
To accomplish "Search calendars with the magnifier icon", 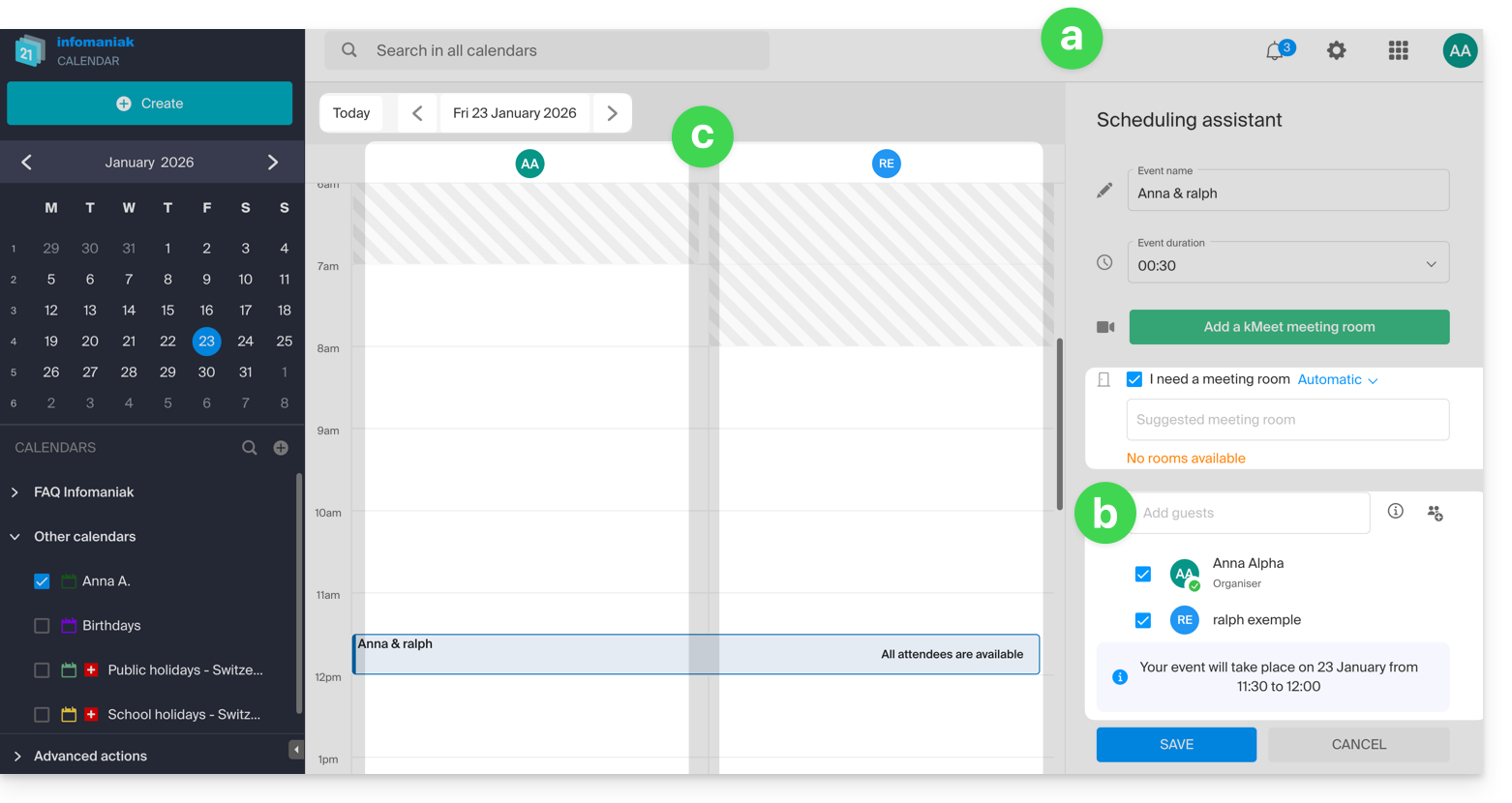I will tap(250, 448).
